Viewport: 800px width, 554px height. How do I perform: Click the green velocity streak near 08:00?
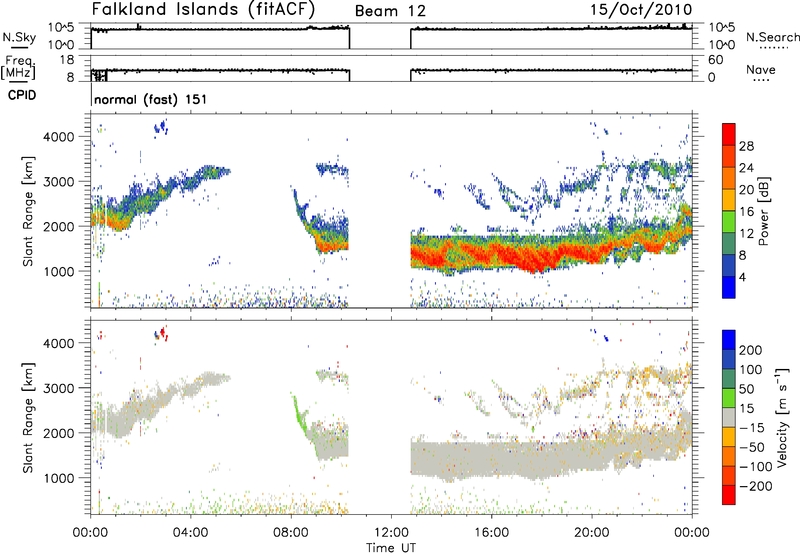pyautogui.click(x=299, y=415)
